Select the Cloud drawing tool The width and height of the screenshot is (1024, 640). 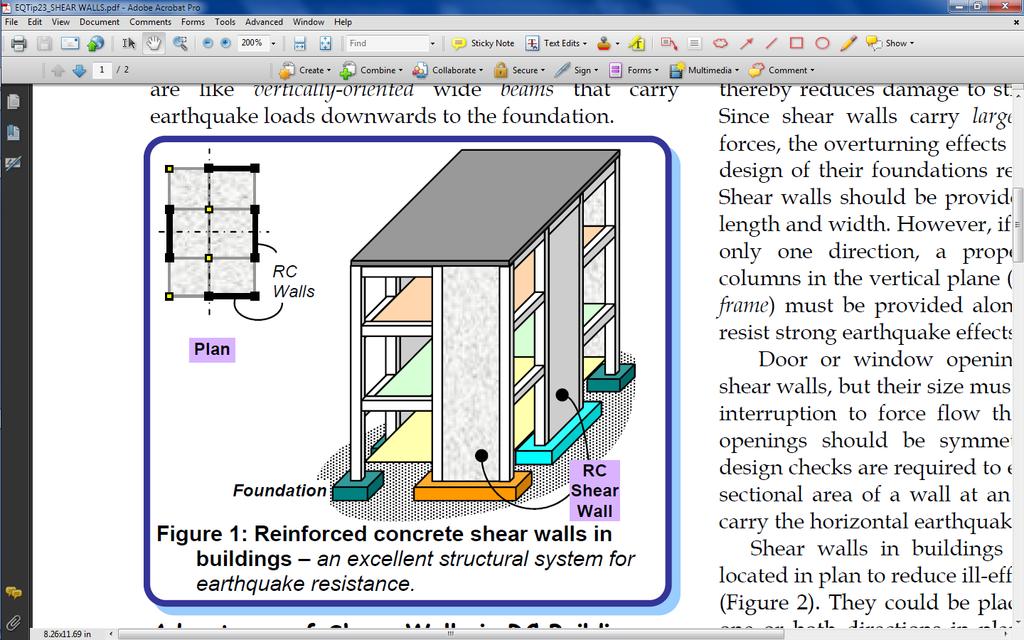[720, 44]
